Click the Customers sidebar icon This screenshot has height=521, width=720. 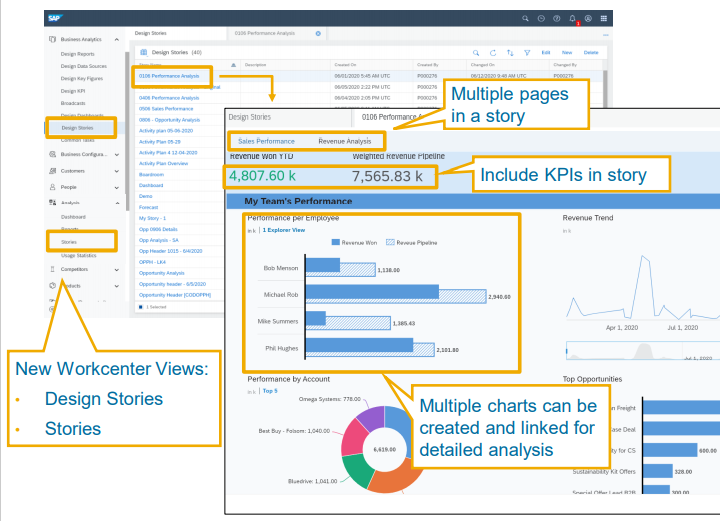click(52, 171)
